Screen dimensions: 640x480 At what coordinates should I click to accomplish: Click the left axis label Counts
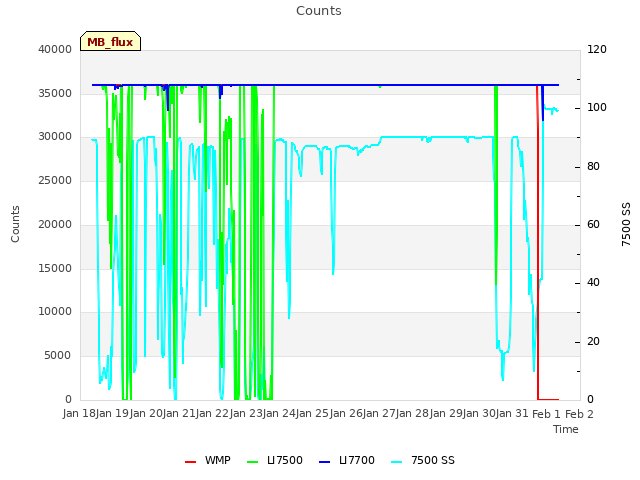click(x=15, y=224)
